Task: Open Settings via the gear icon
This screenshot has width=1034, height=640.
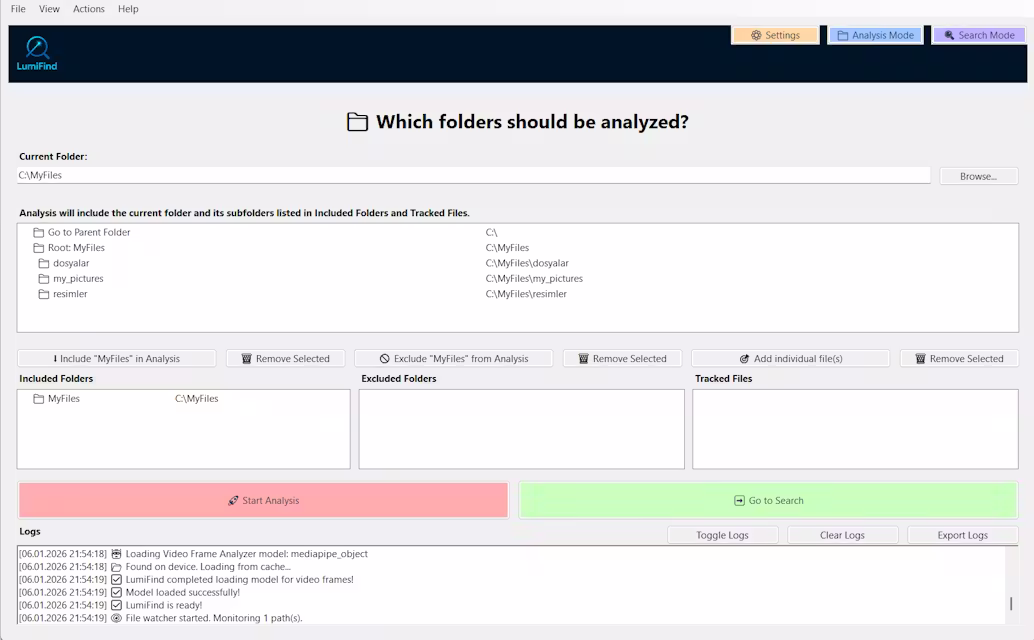Action: [758, 34]
